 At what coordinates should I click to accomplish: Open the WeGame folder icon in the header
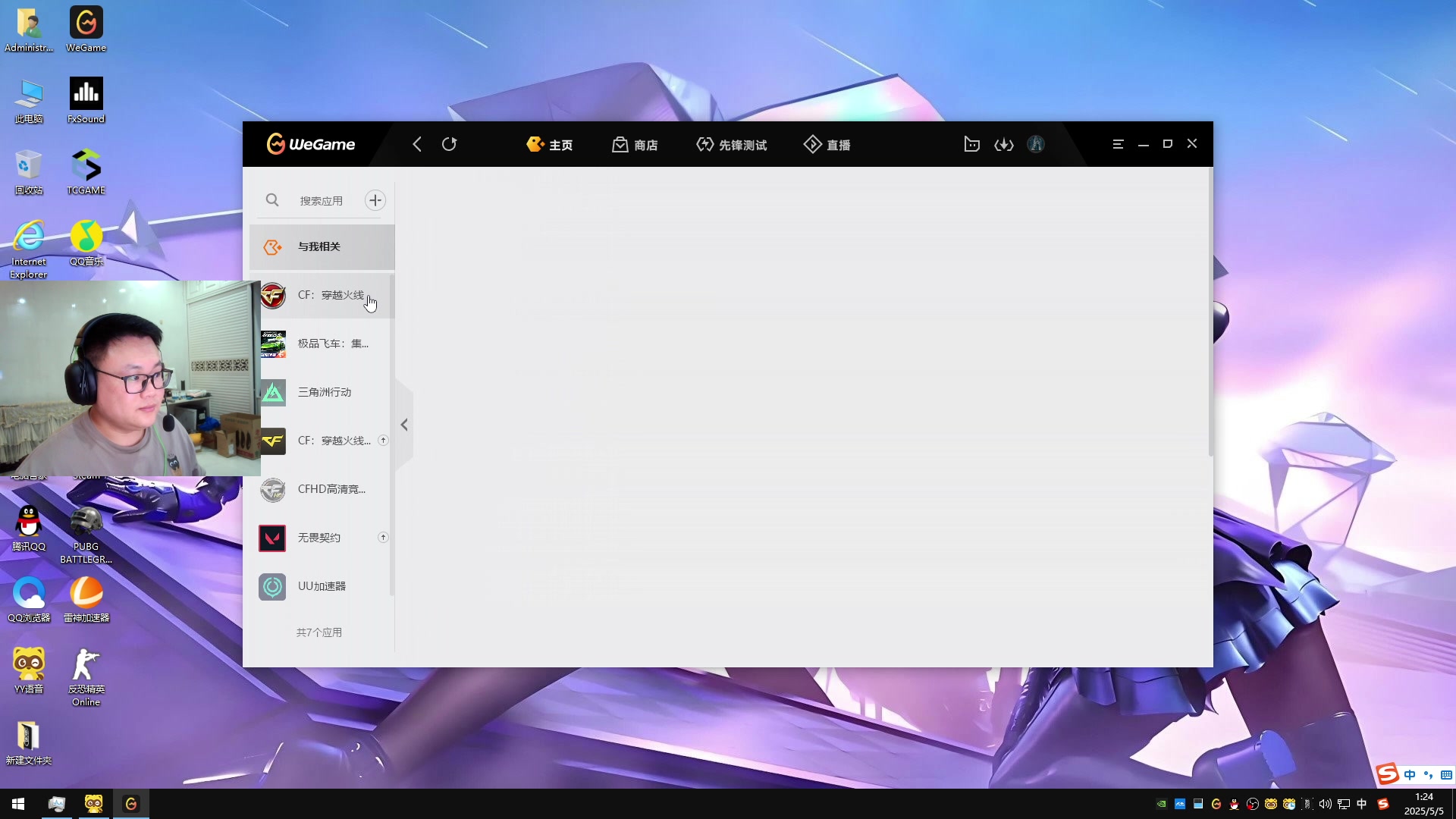click(972, 144)
